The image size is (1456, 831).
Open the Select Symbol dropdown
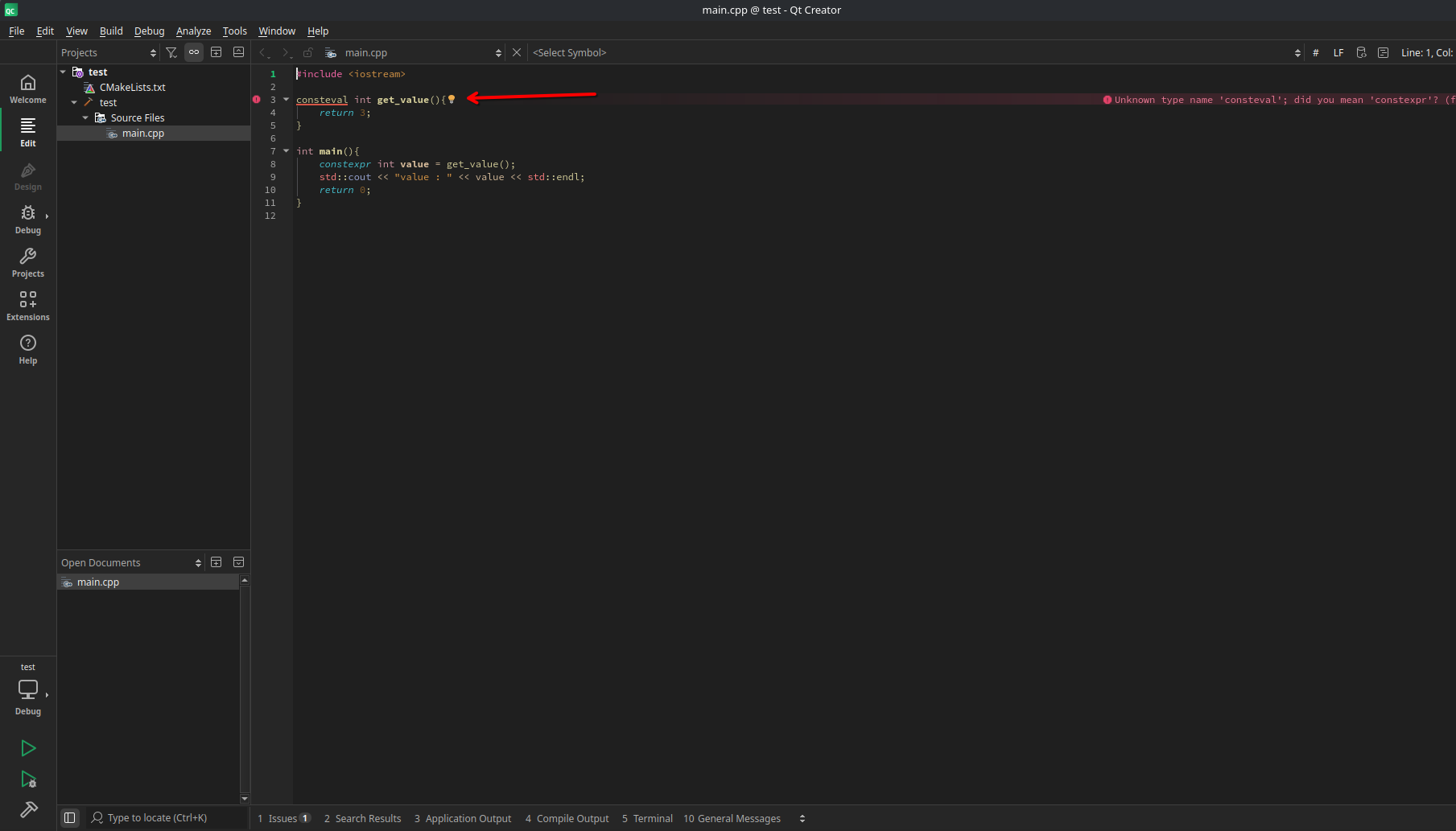tap(917, 52)
